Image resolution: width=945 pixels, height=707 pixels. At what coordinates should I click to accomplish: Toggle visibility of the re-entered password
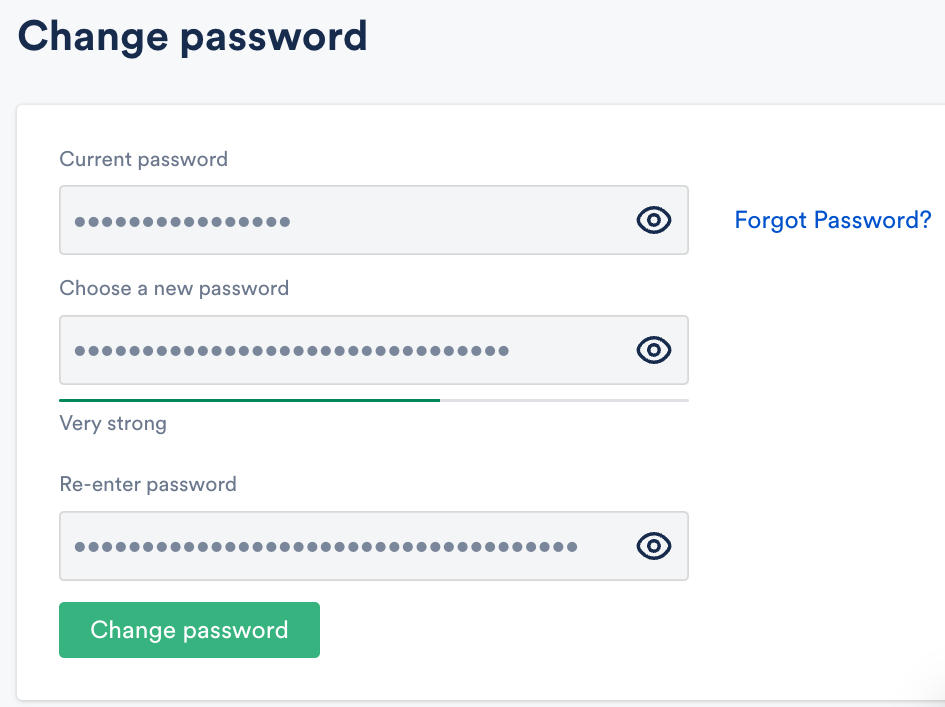pyautogui.click(x=653, y=546)
